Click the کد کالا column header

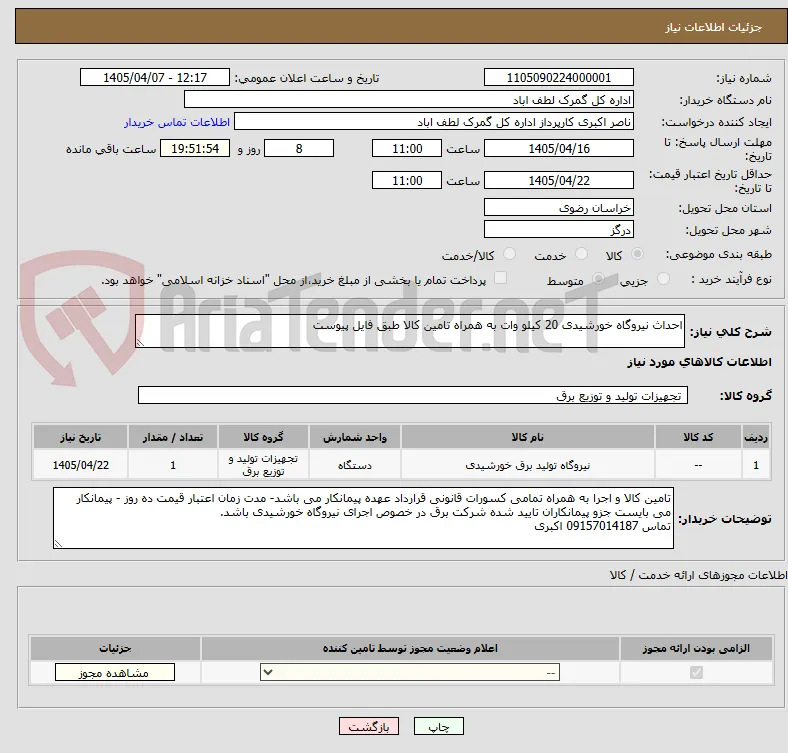(x=698, y=437)
